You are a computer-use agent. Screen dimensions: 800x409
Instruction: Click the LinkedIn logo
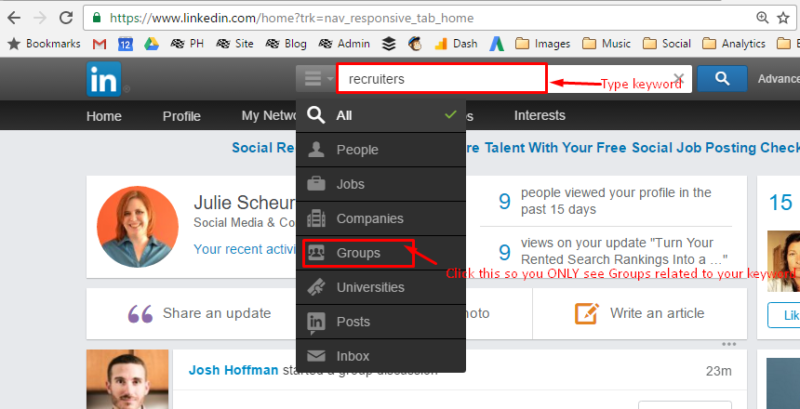[104, 79]
